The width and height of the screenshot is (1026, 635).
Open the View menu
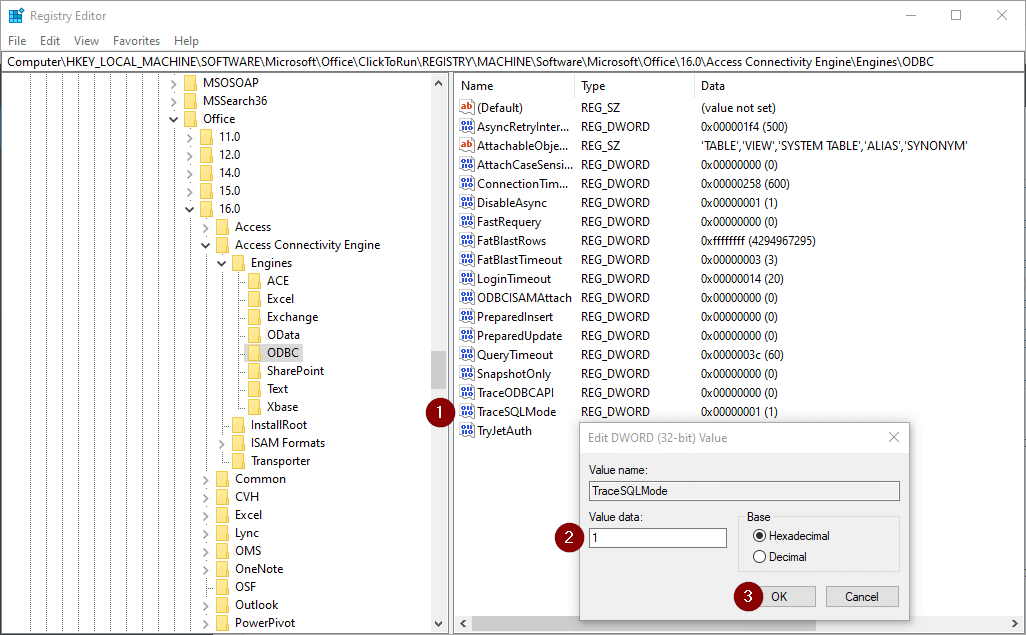[86, 41]
